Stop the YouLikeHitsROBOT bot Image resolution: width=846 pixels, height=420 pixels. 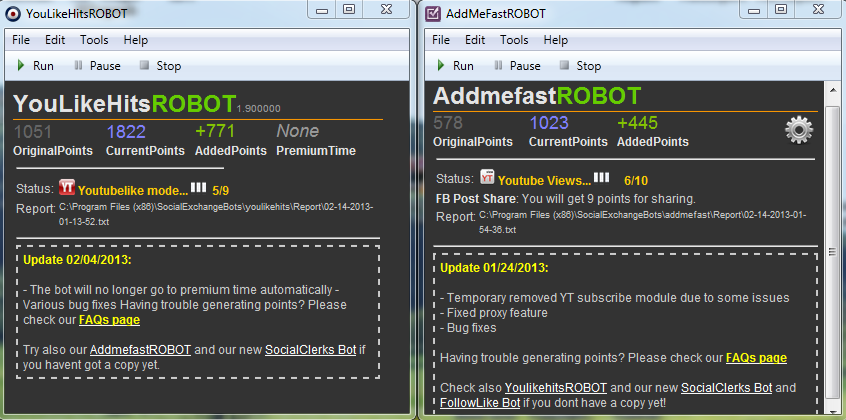click(160, 65)
